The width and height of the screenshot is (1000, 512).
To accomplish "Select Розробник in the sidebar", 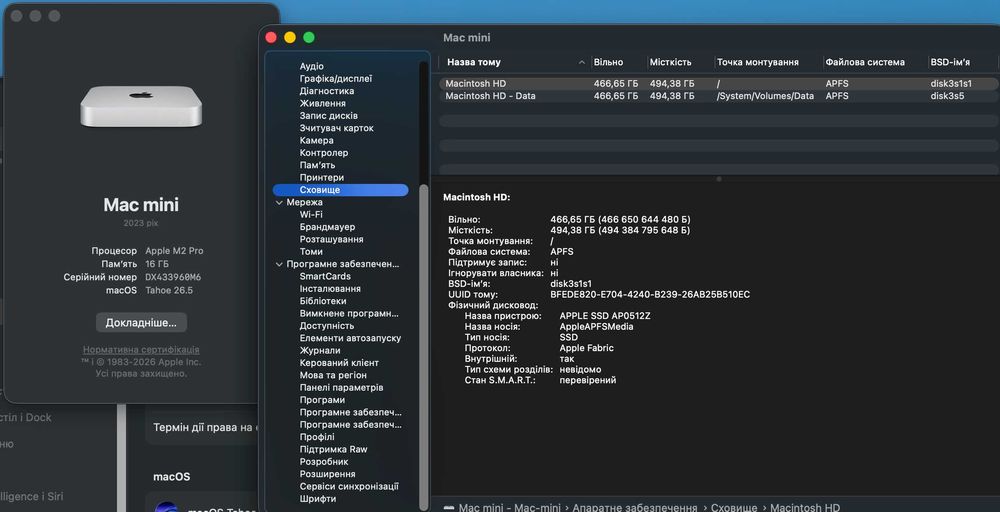I will coord(324,462).
